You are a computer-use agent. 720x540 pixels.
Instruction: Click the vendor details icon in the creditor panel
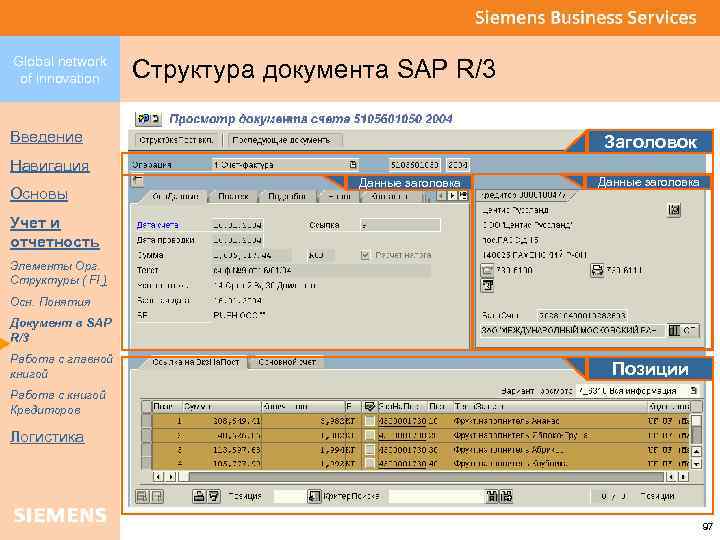click(674, 210)
